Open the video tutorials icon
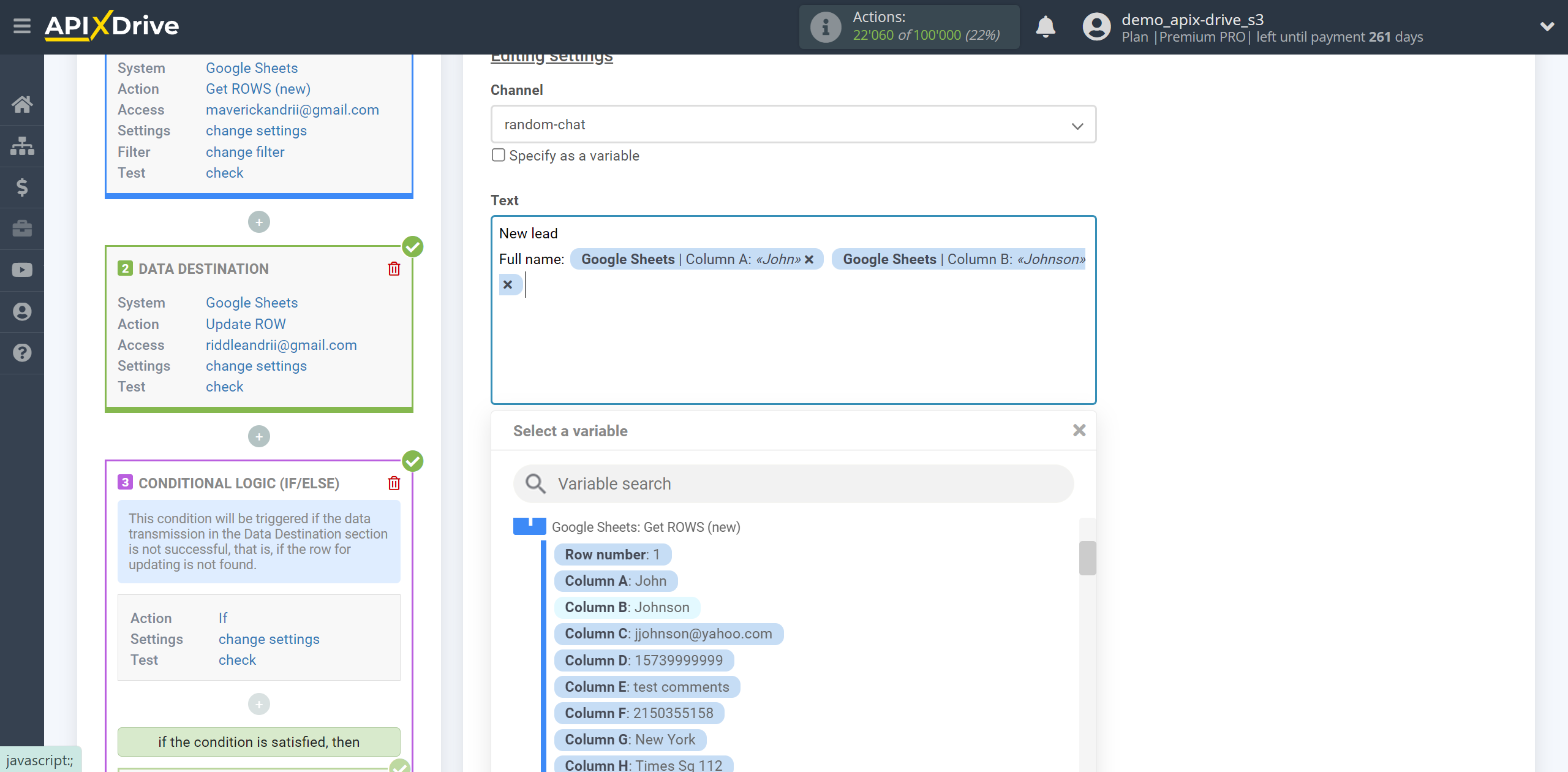Viewport: 1568px width, 772px height. pyautogui.click(x=22, y=270)
